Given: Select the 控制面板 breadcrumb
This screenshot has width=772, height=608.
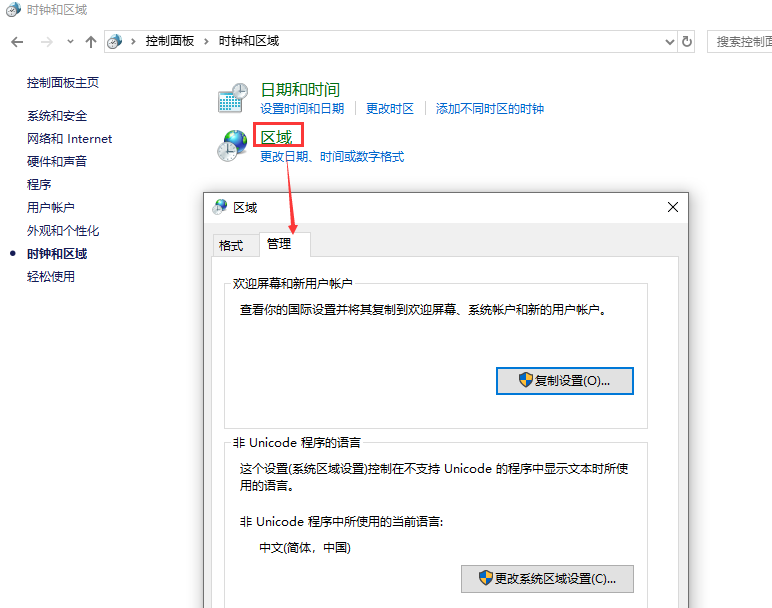Looking at the screenshot, I should [x=170, y=41].
